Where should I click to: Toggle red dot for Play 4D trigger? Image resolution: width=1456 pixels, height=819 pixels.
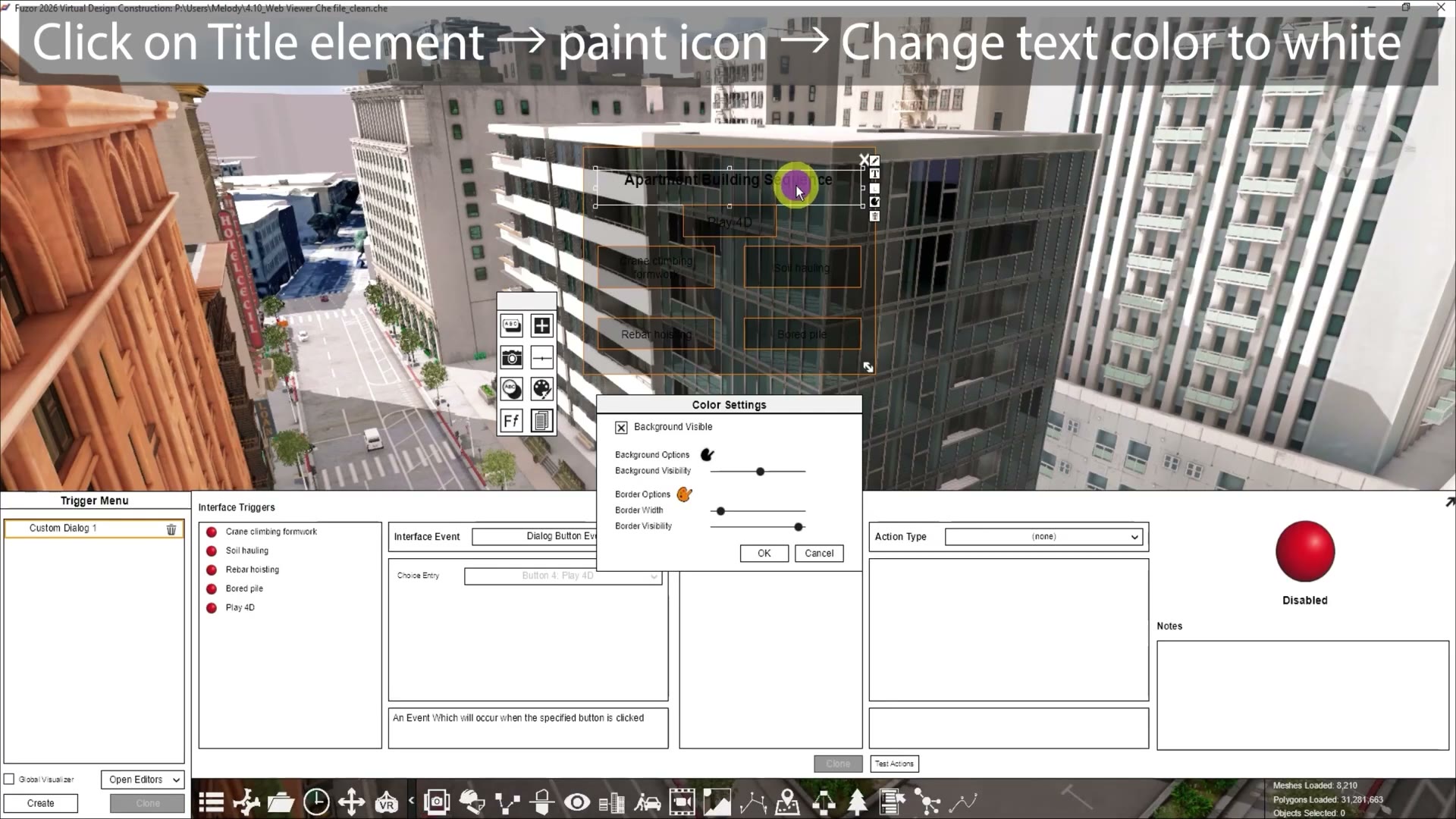click(212, 608)
